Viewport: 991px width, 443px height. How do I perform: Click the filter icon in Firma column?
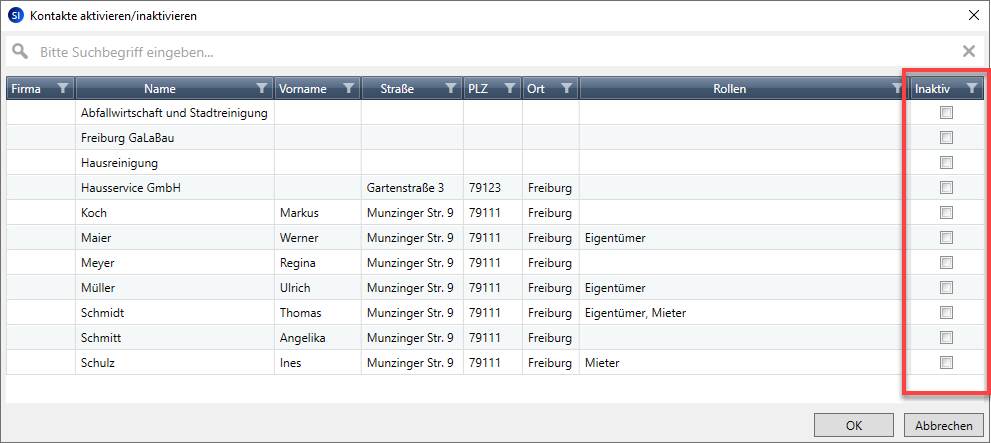[63, 88]
